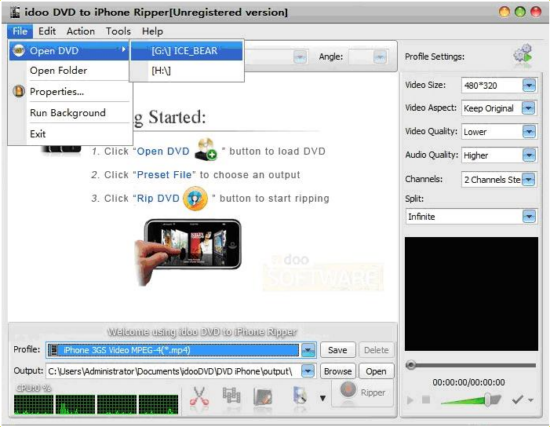Expand the Video Aspect dropdown
Viewport: 550px width, 427px height.
pyautogui.click(x=529, y=108)
